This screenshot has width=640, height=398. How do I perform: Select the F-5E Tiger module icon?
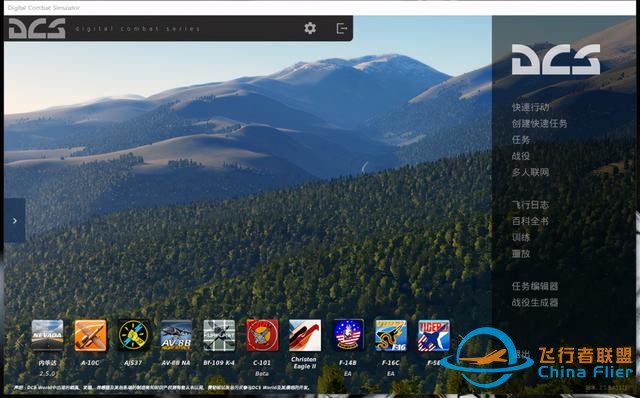pos(434,335)
